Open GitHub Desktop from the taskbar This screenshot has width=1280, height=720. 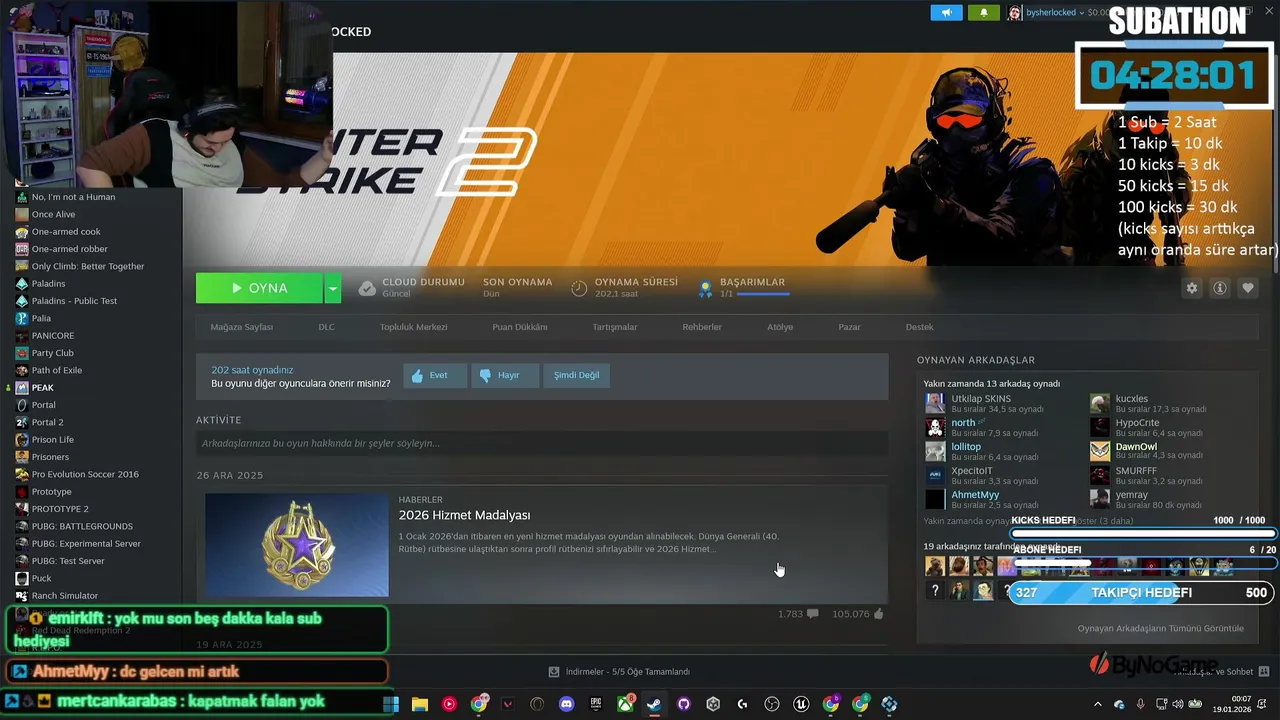[684, 704]
